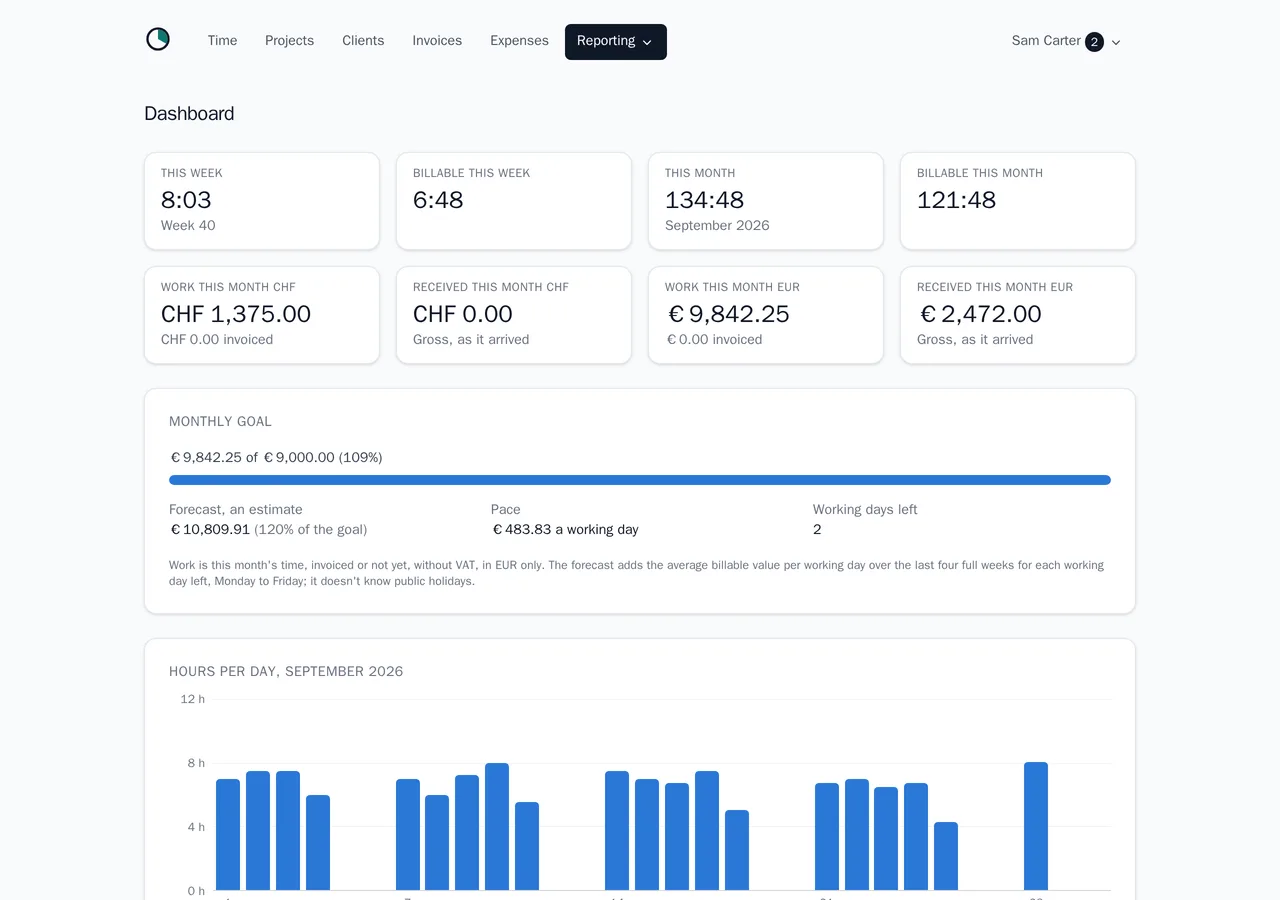Screen dimensions: 1280x900
Task: Click the €9,842.25 of €9,000.00 (109%) line
Action: click(276, 458)
